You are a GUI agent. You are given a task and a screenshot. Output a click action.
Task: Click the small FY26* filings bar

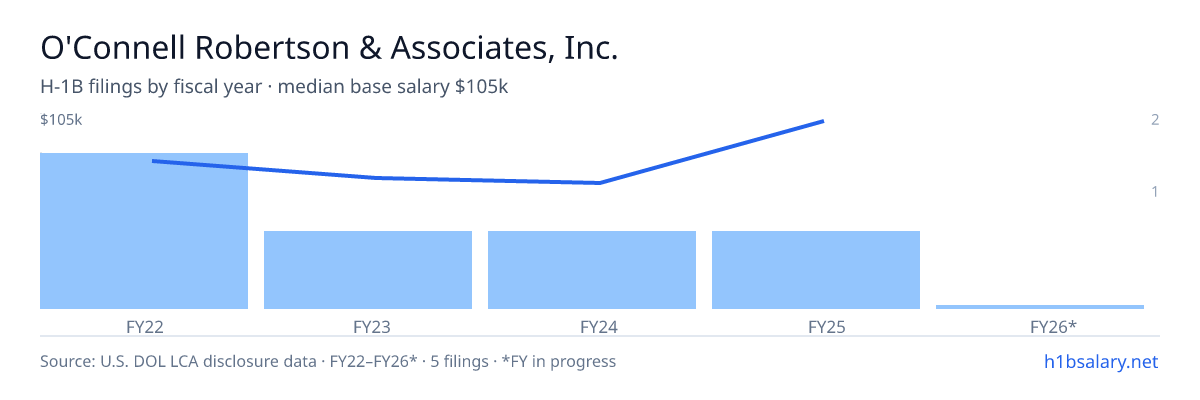(1040, 307)
